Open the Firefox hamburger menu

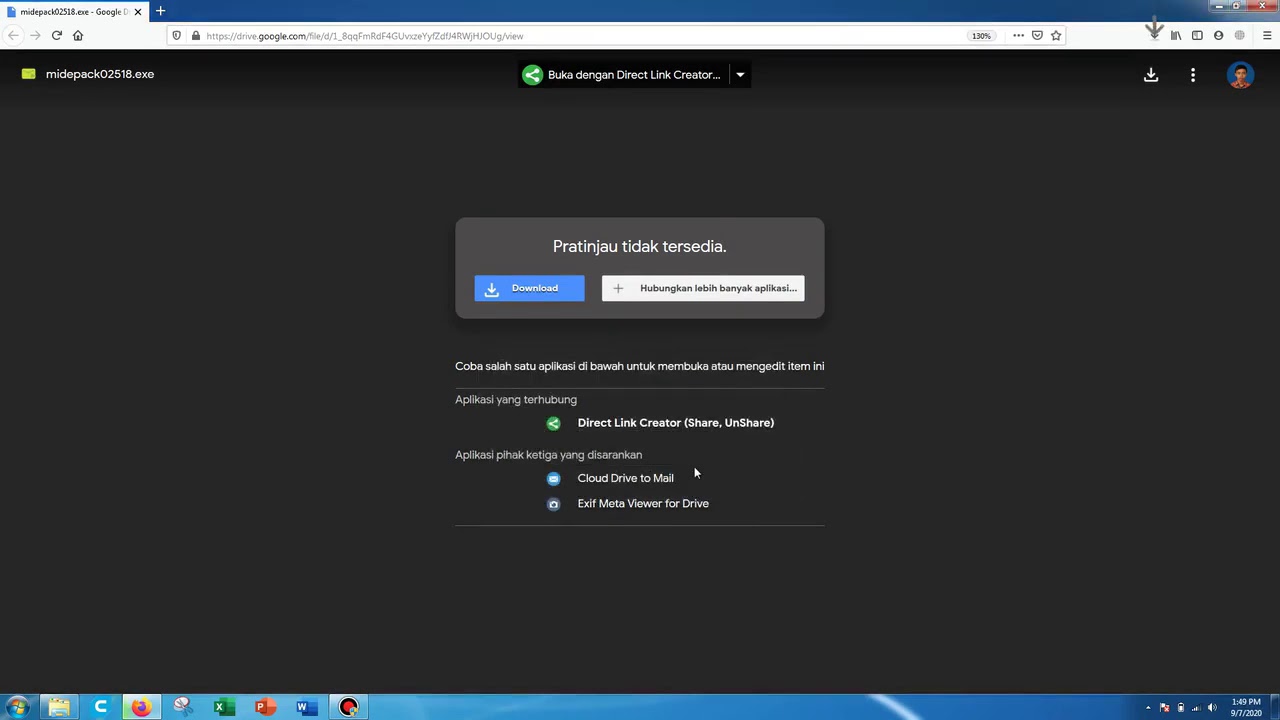coord(1267,36)
